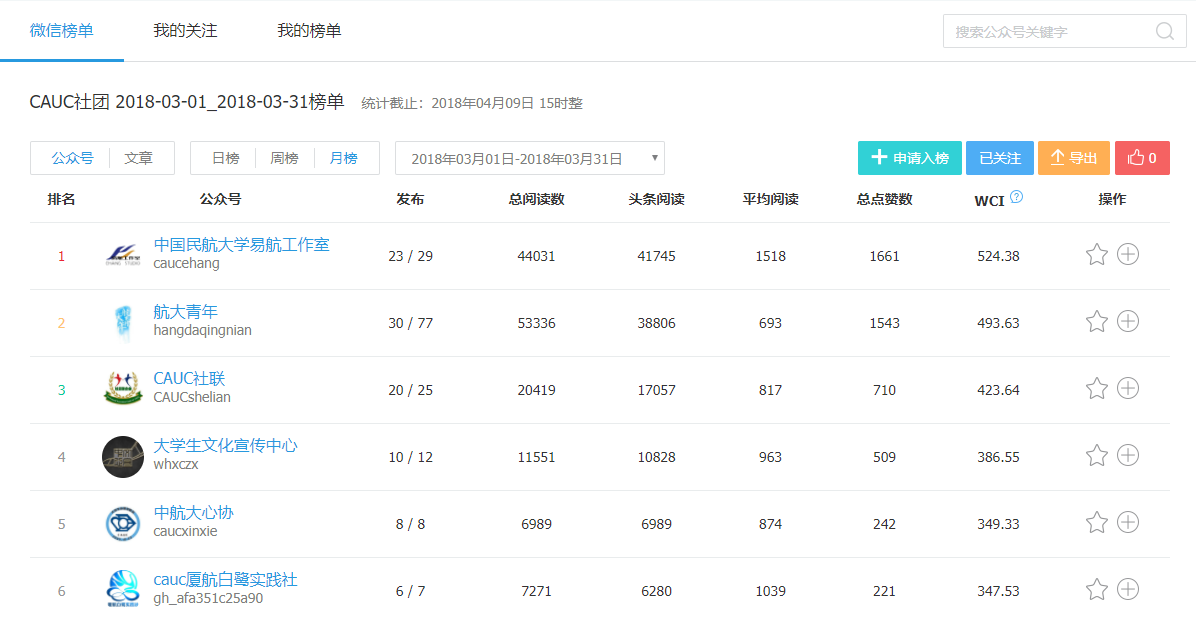
Task: Star the 中国民航大学易航工作室 account
Action: coord(1097,255)
